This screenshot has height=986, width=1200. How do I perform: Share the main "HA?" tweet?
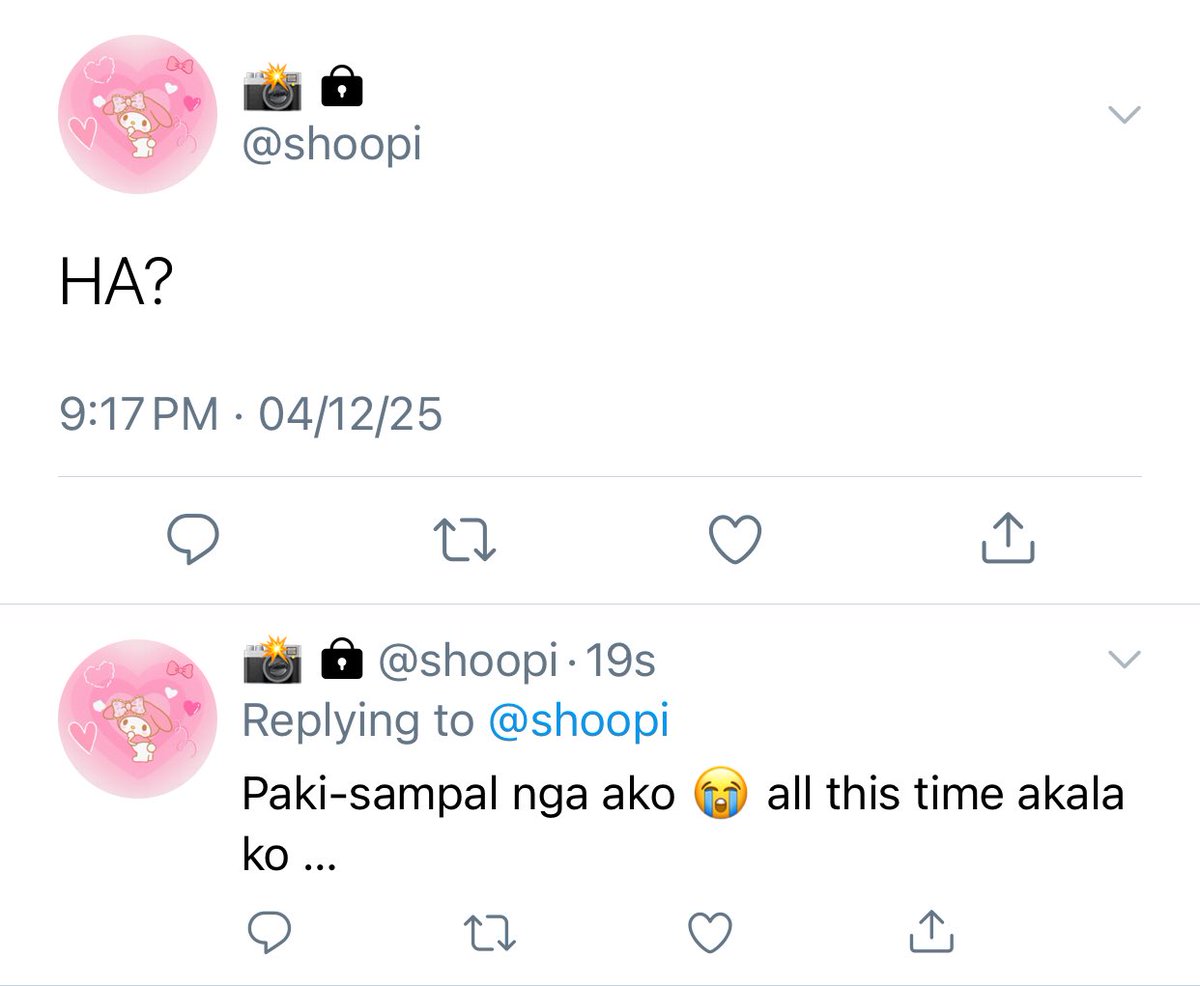[x=1006, y=538]
